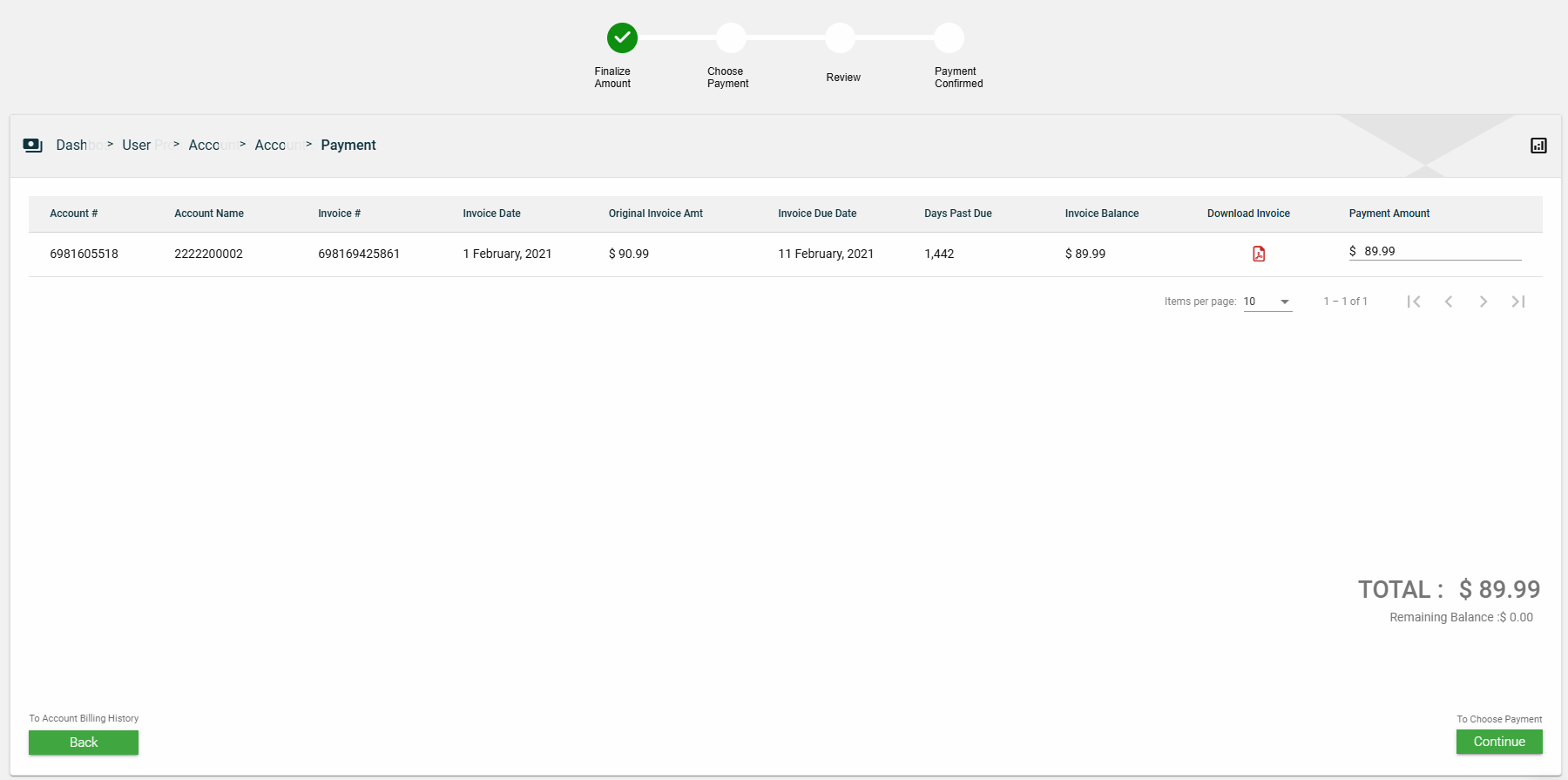This screenshot has height=780, width=1568.
Task: Go to the first page of results
Action: tap(1414, 302)
